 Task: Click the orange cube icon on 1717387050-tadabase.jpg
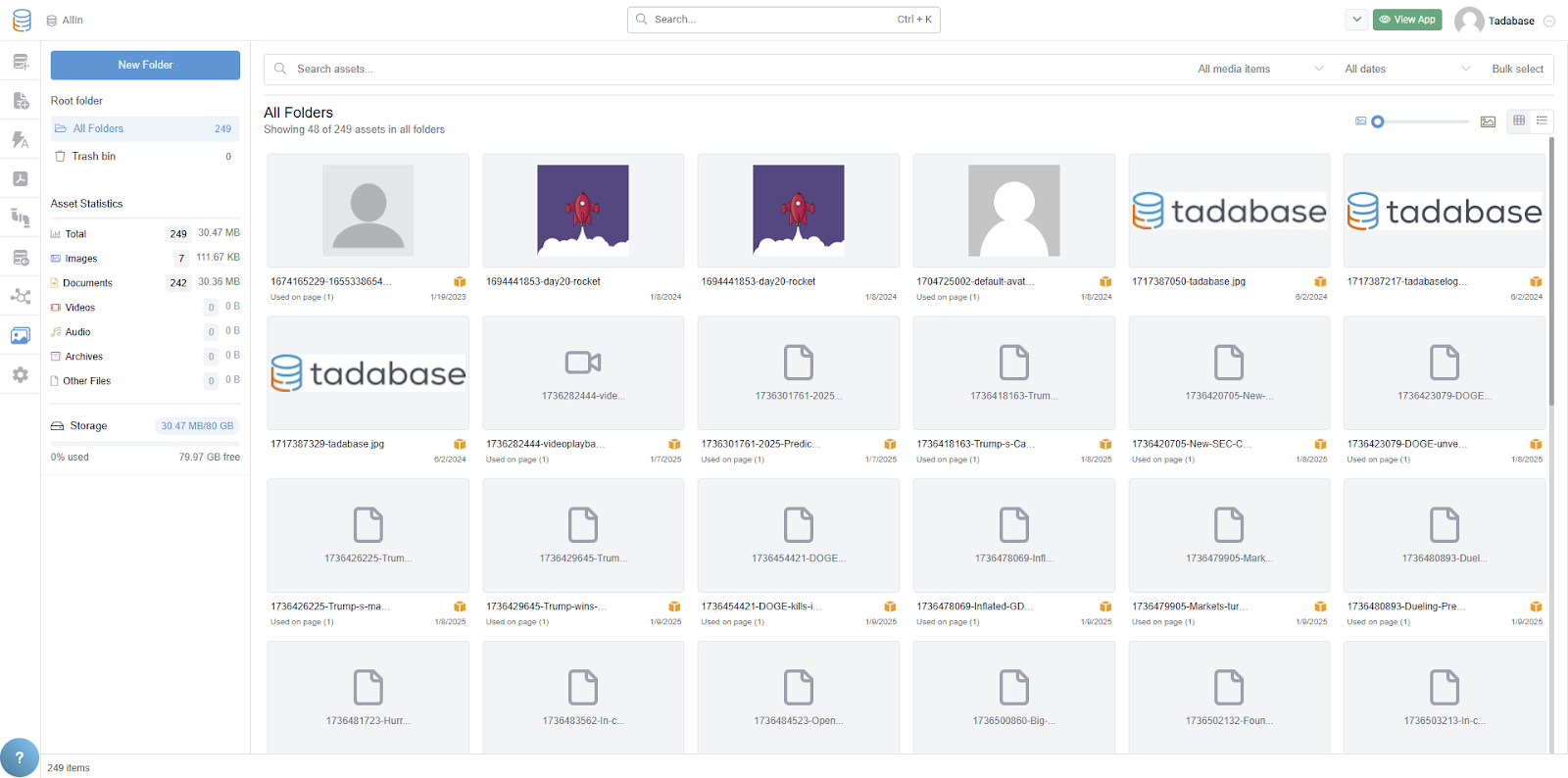tap(1320, 282)
